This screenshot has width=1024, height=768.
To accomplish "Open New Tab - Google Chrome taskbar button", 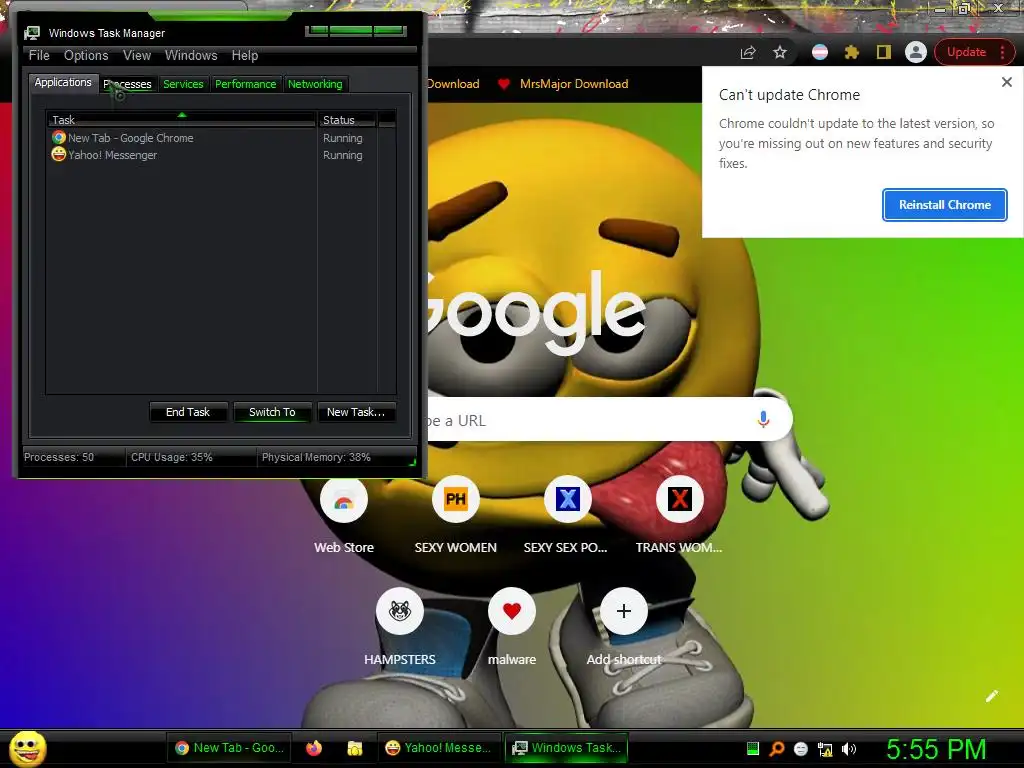I will point(230,748).
